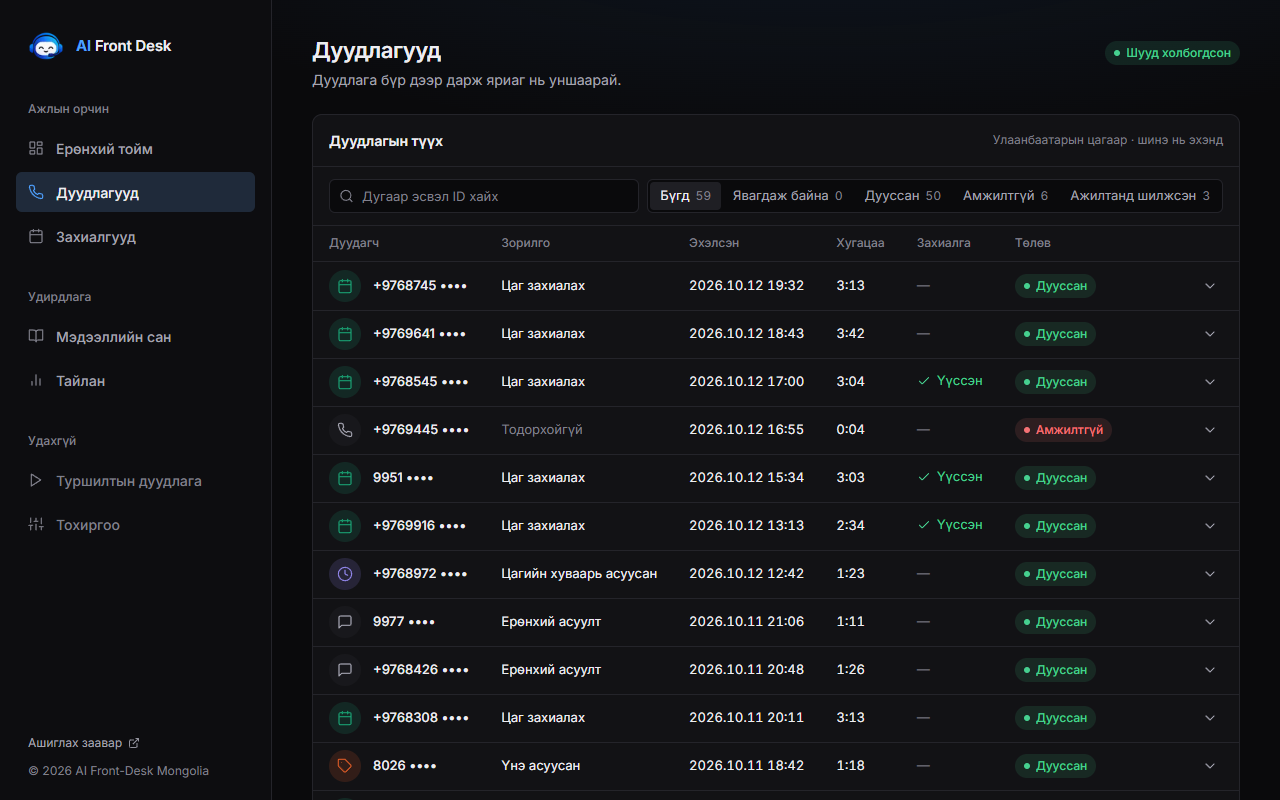Expand the call row +9768745
This screenshot has width=1280, height=800.
coord(1210,286)
